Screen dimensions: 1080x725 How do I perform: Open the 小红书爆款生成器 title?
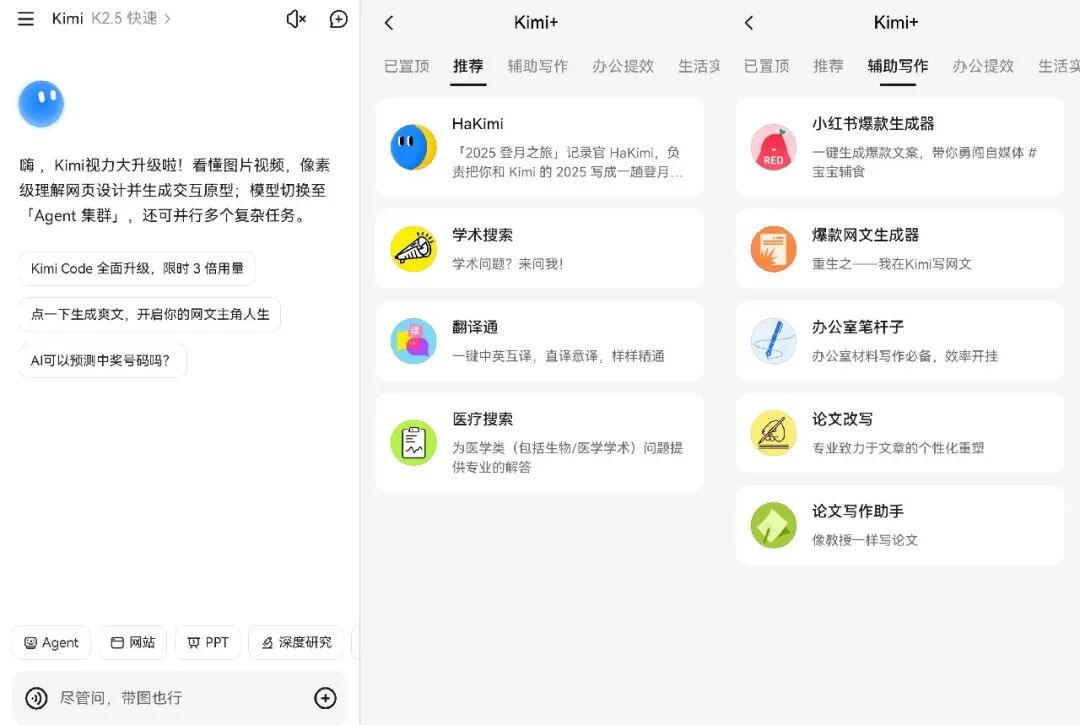pyautogui.click(x=873, y=124)
